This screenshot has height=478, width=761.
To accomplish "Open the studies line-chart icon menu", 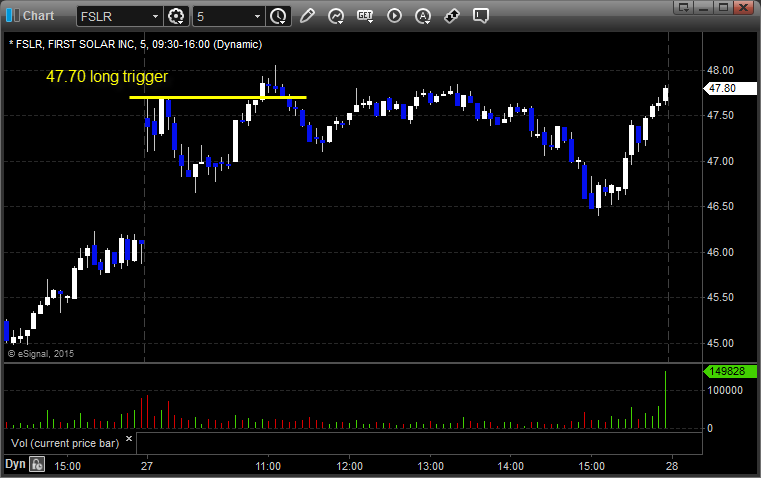I will (x=336, y=16).
